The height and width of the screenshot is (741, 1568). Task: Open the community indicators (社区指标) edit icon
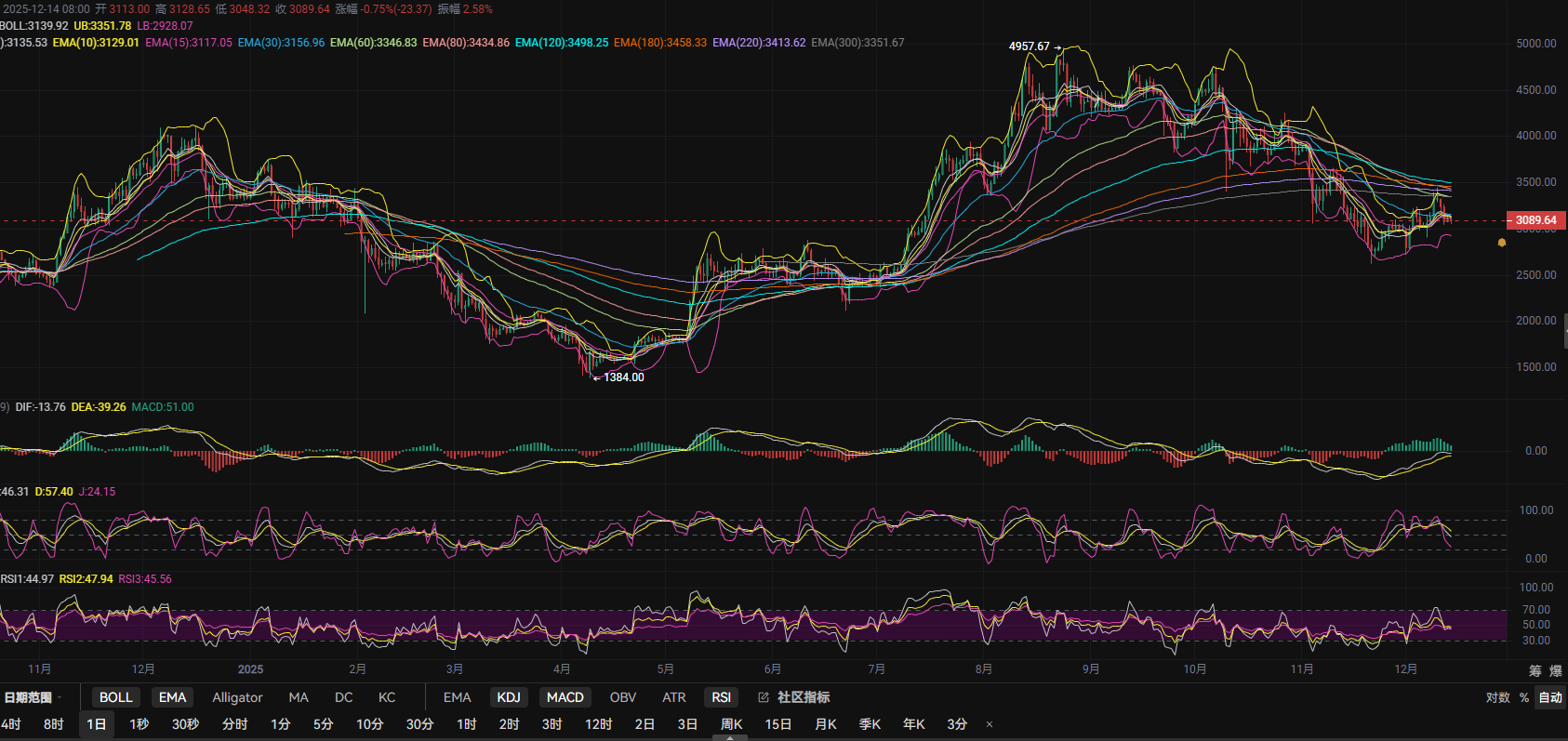coord(764,697)
